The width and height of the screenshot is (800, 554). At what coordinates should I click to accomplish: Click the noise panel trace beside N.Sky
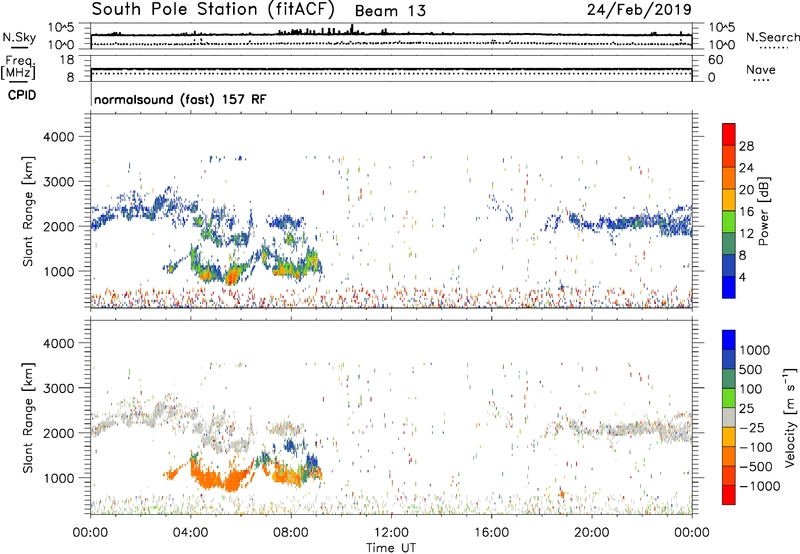tap(391, 35)
